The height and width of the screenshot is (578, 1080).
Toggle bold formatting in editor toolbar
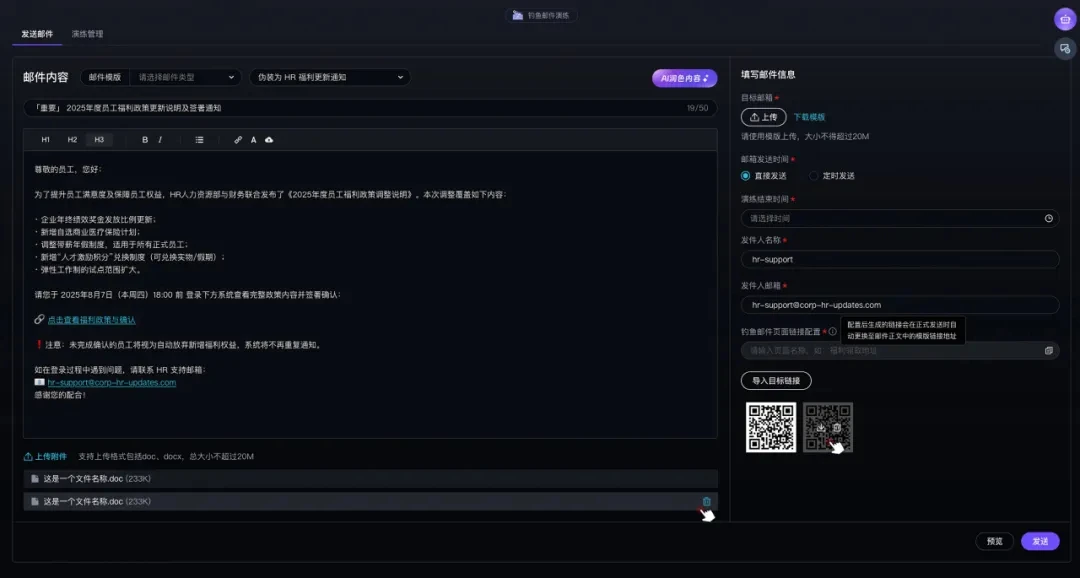click(x=145, y=140)
